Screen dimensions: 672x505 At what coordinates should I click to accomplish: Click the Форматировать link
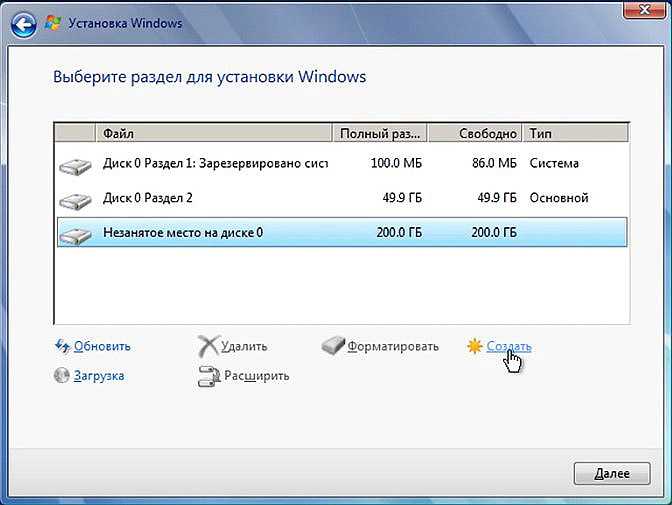tap(393, 346)
